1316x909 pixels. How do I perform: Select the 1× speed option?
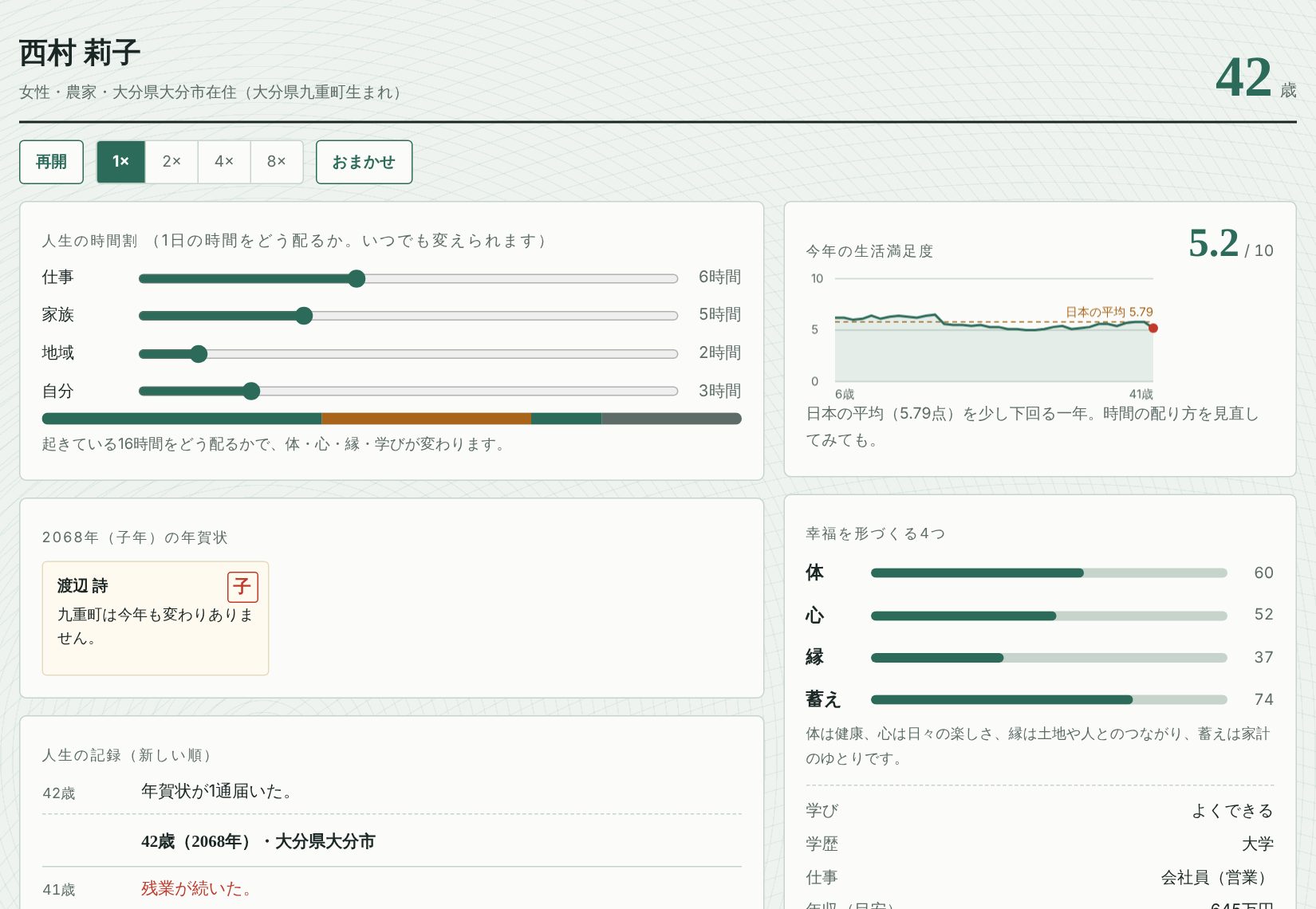(120, 162)
